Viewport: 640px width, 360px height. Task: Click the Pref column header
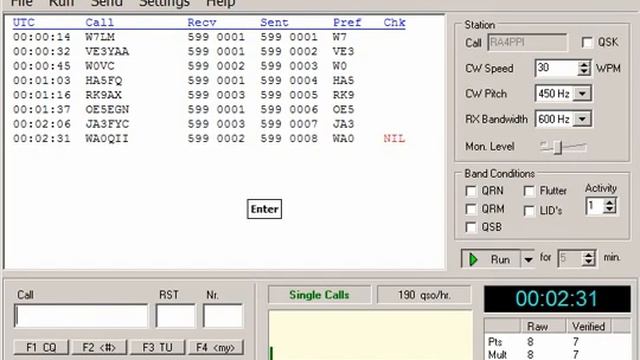[x=347, y=22]
